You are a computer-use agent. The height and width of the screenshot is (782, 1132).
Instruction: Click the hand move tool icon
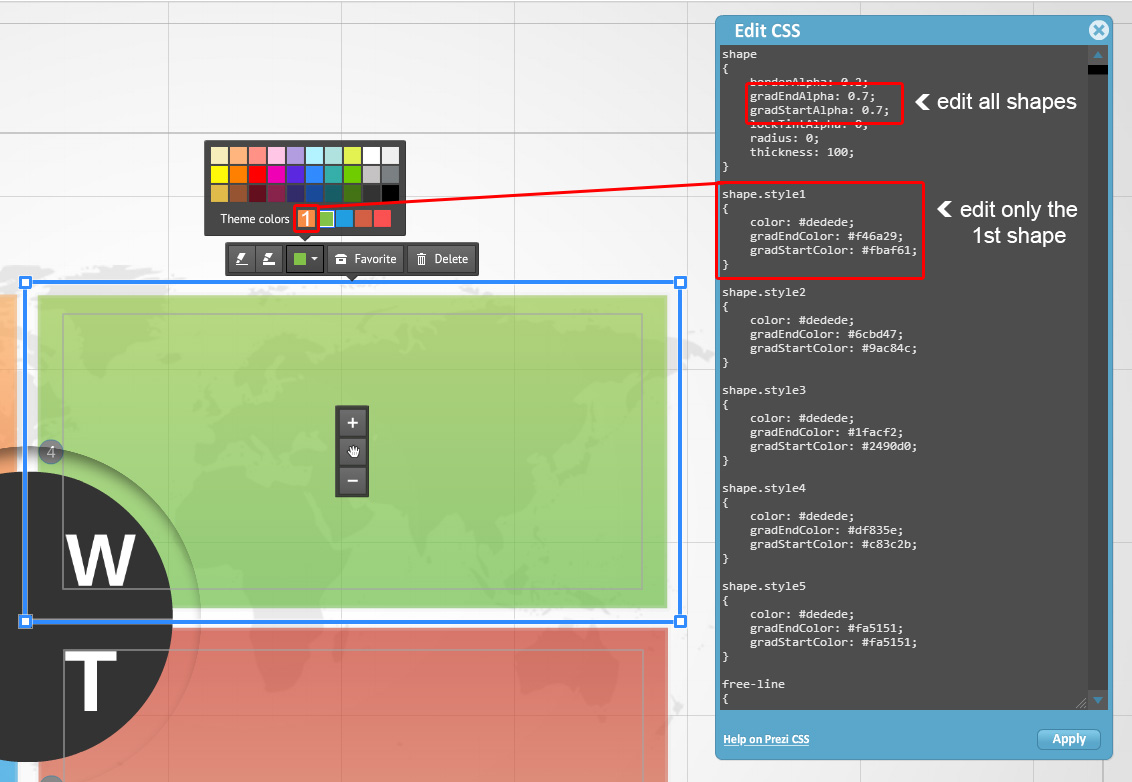(352, 452)
